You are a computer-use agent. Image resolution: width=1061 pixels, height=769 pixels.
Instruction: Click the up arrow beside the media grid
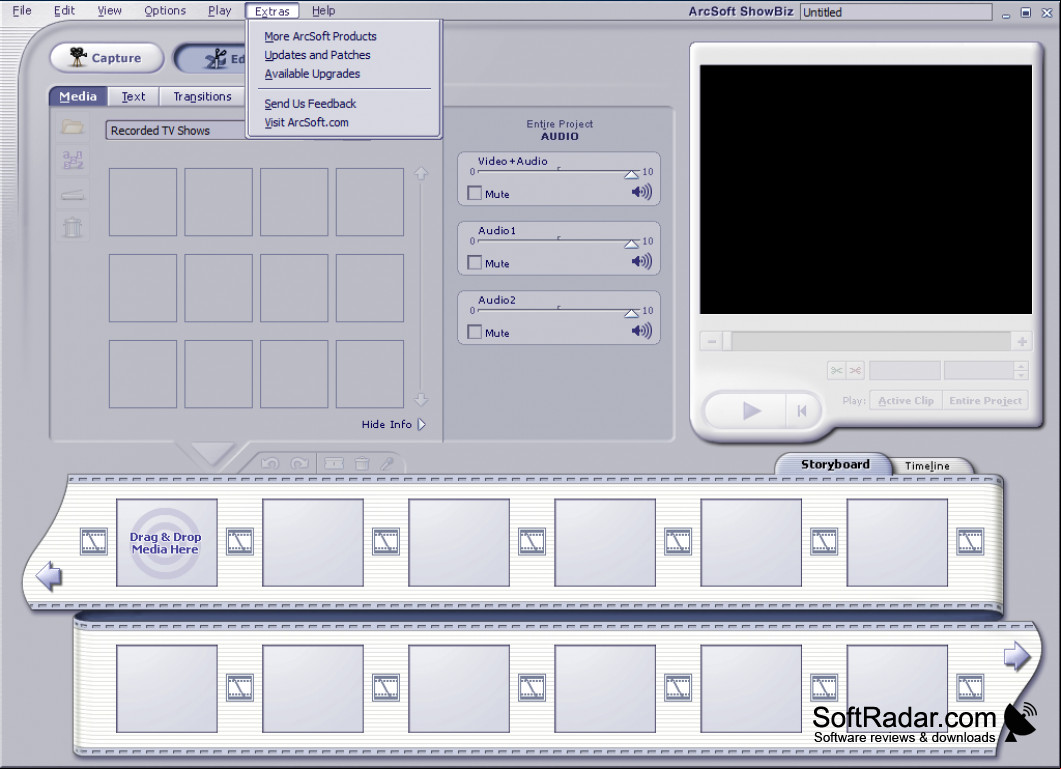tap(421, 174)
